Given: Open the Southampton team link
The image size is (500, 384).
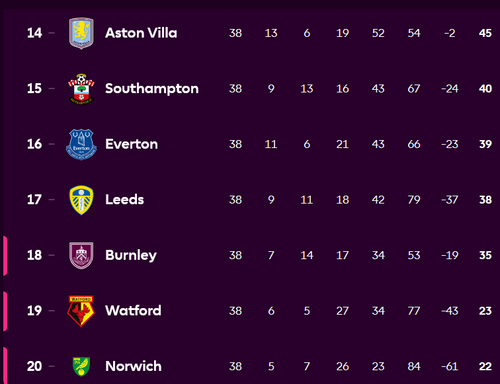Looking at the screenshot, I should 152,89.
